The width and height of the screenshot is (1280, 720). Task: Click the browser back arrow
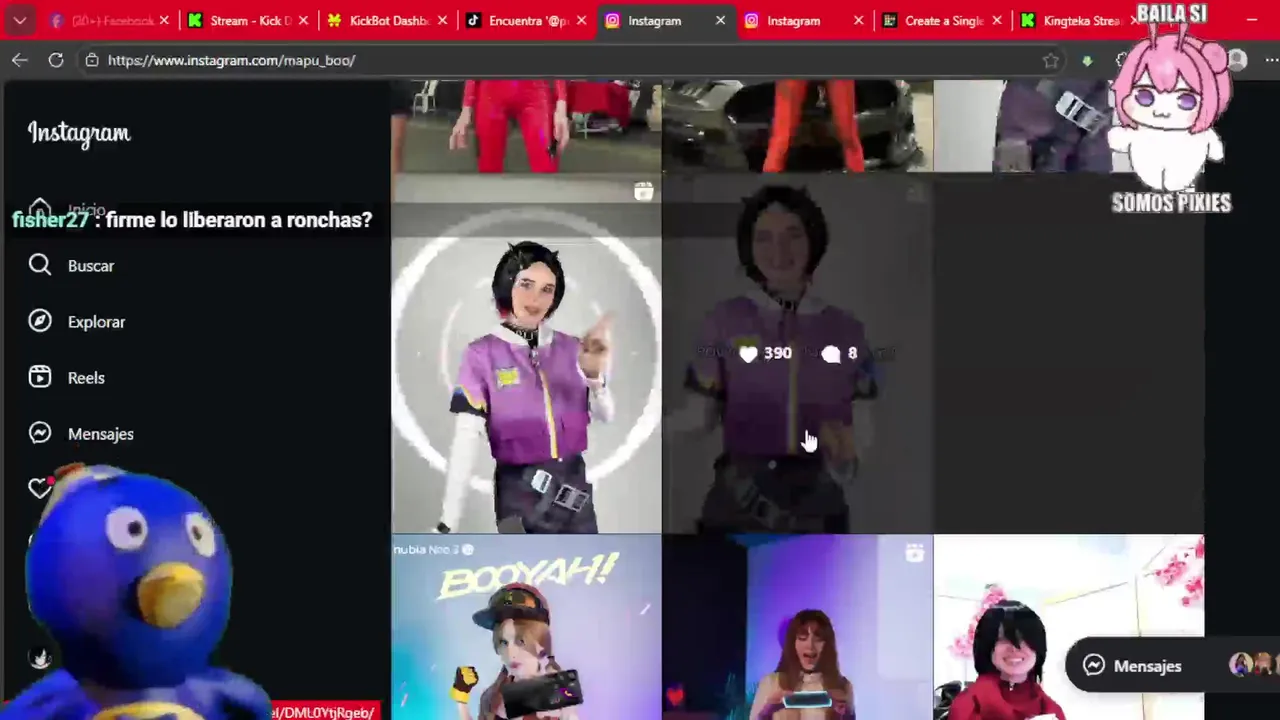[20, 60]
